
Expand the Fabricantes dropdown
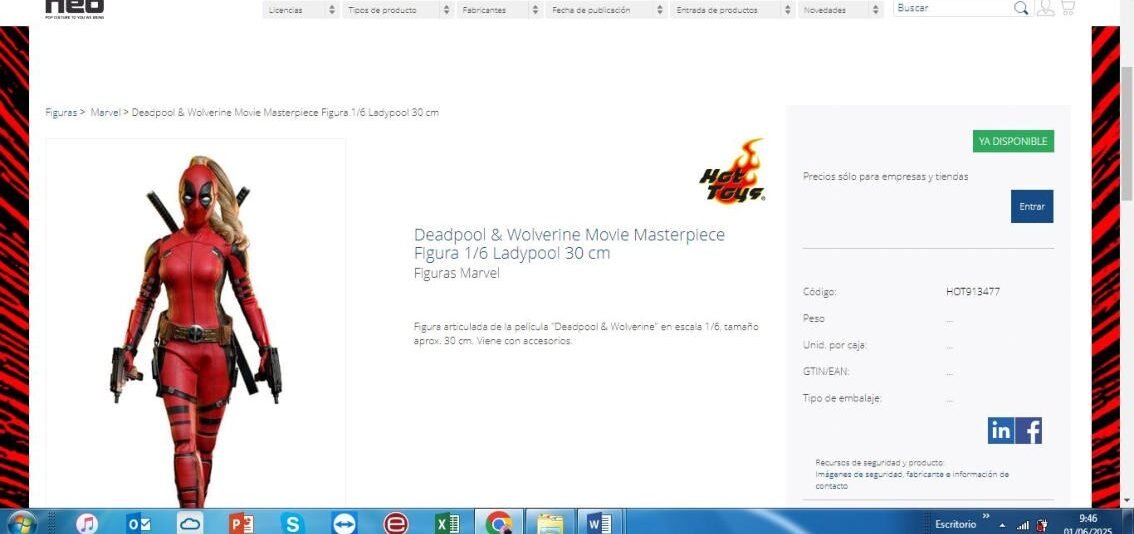500,10
